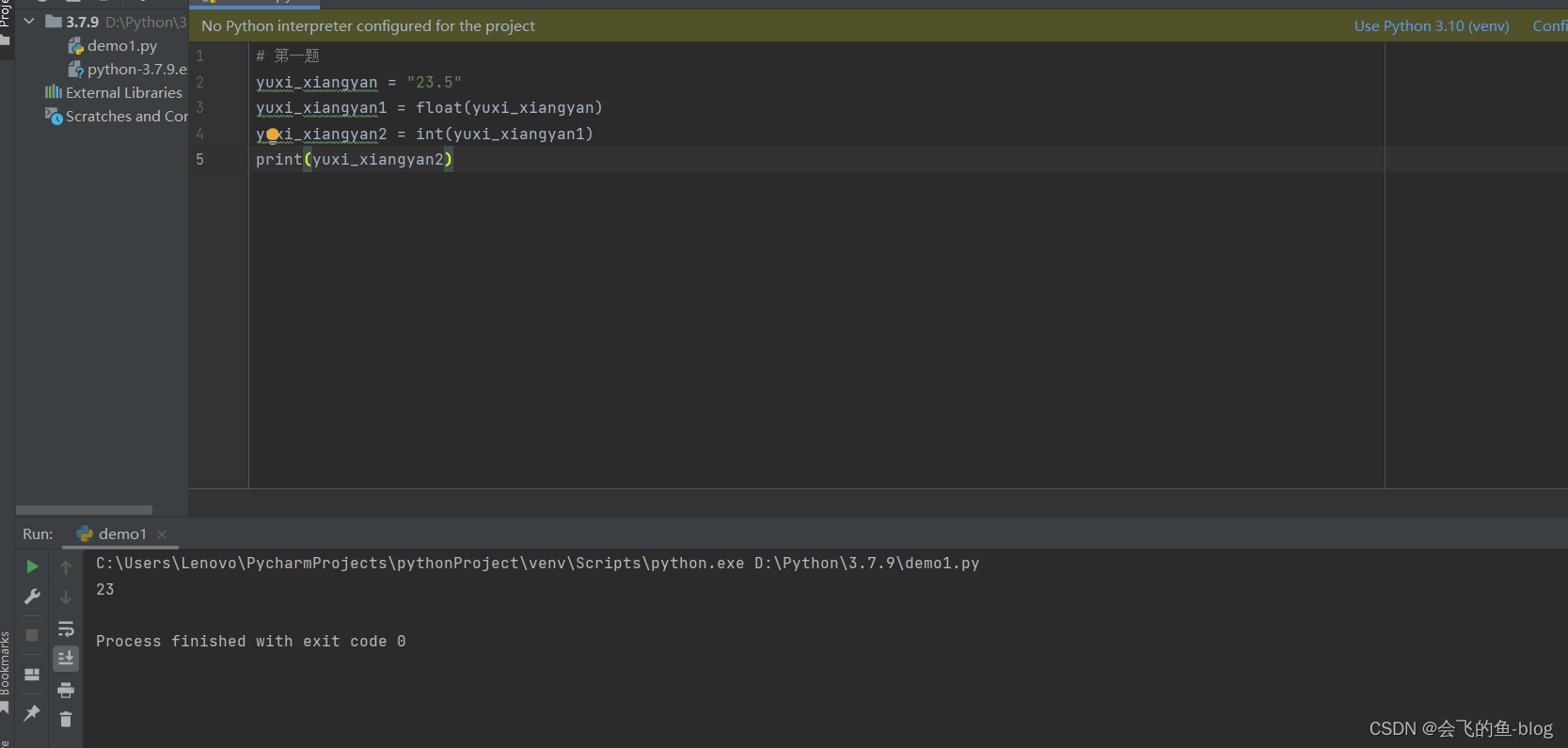Screen dimensions: 1568x748
Task: Select the demo1 run tab
Action: click(122, 533)
